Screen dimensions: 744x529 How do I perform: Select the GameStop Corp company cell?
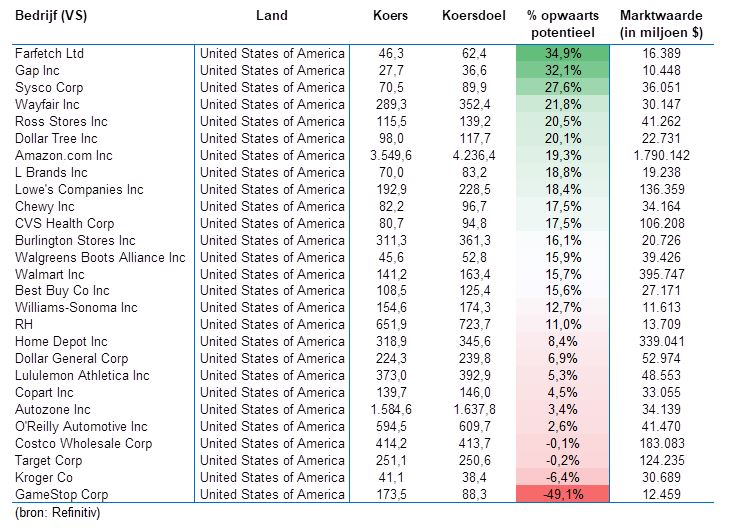[62, 494]
